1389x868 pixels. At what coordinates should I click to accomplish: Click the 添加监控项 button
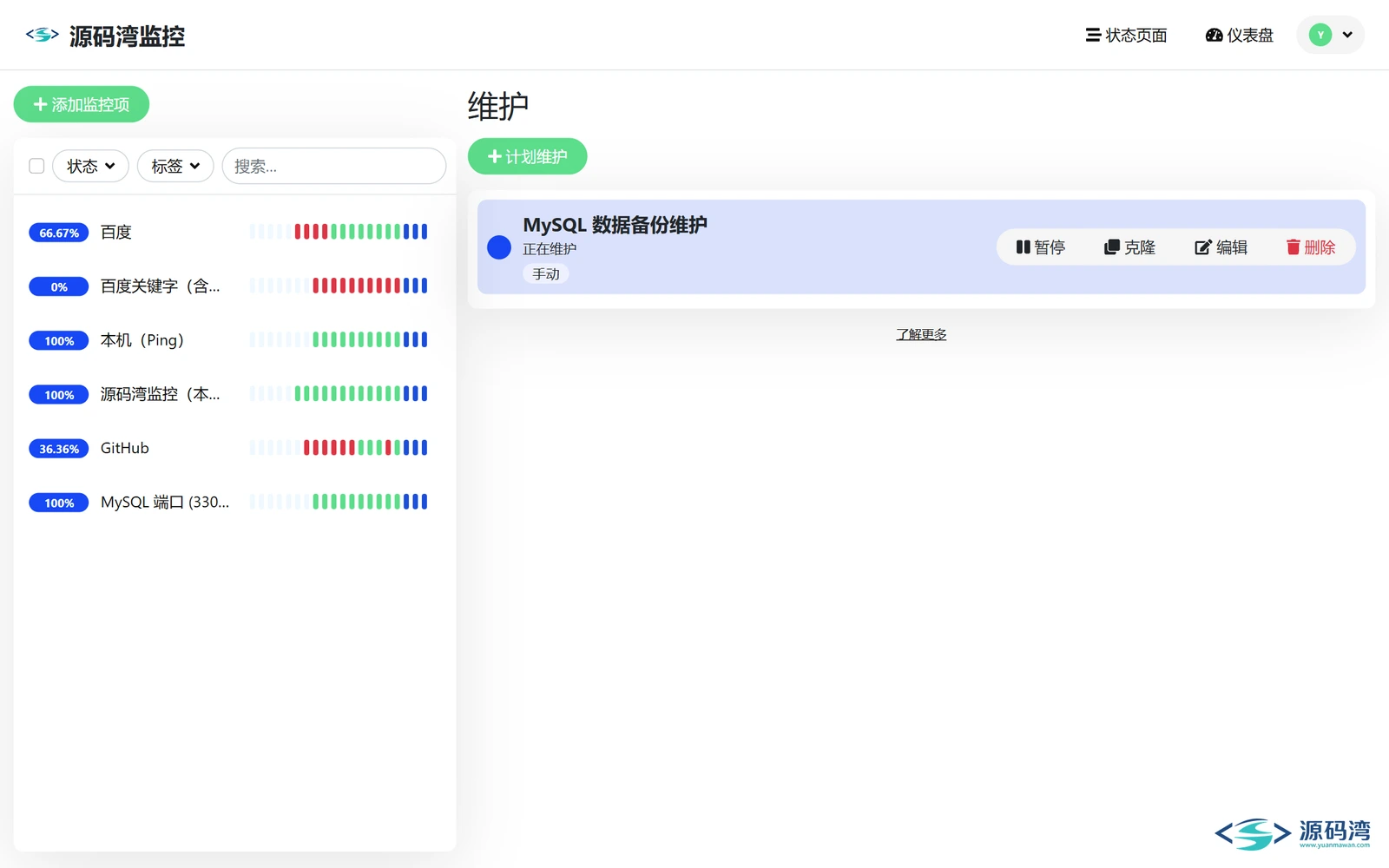tap(82, 104)
